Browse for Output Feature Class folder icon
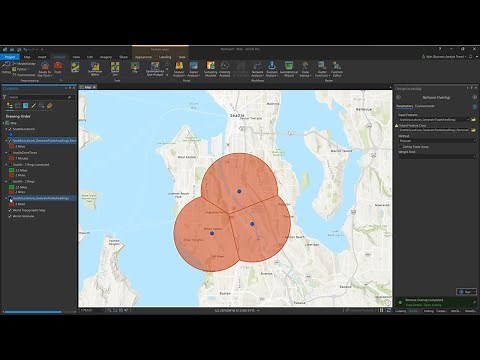 pyautogui.click(x=473, y=130)
